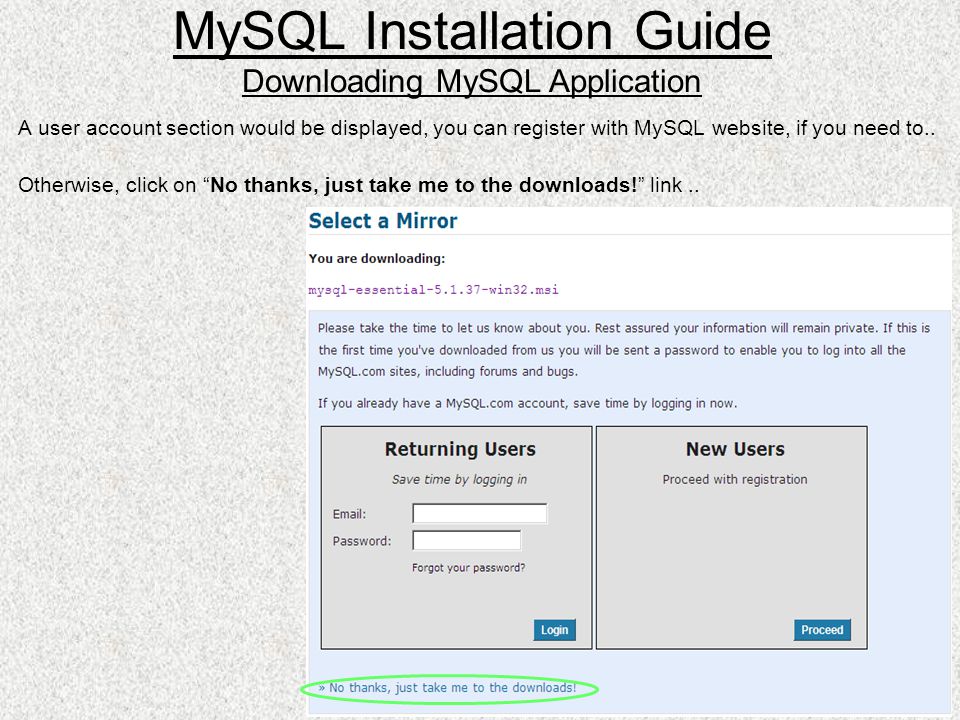Click the Password input field
The width and height of the screenshot is (960, 720).
tap(467, 541)
